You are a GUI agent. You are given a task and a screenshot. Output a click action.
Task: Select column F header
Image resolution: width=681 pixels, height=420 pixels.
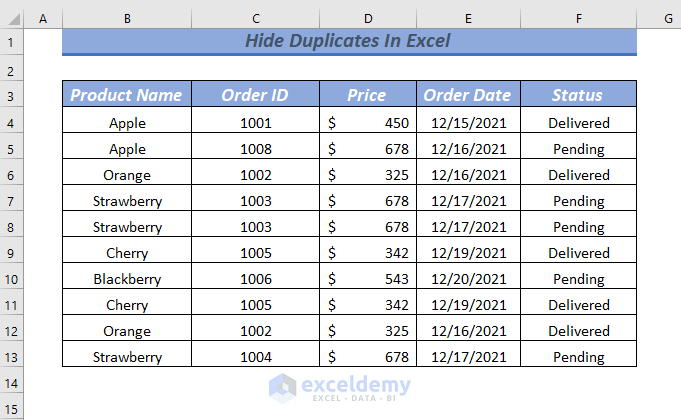pyautogui.click(x=578, y=18)
